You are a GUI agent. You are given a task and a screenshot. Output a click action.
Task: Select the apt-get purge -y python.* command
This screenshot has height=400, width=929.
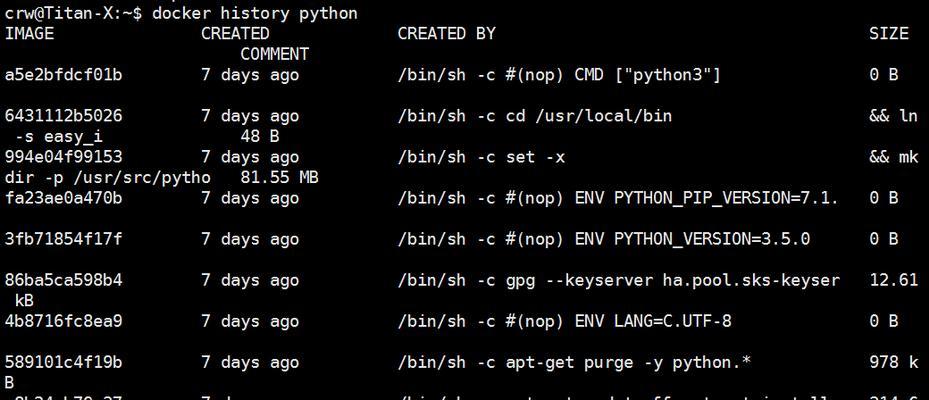pyautogui.click(x=629, y=362)
